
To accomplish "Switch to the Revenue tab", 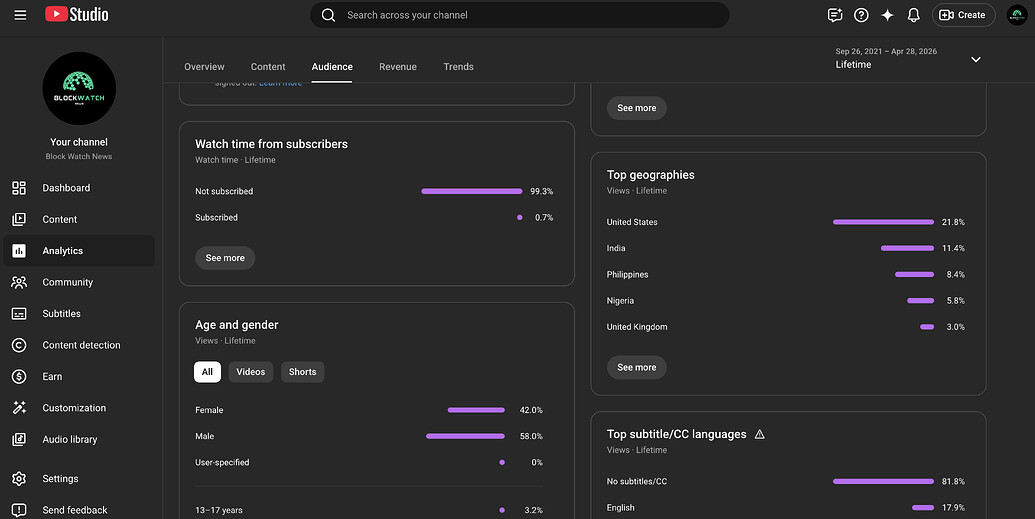I will pos(398,67).
